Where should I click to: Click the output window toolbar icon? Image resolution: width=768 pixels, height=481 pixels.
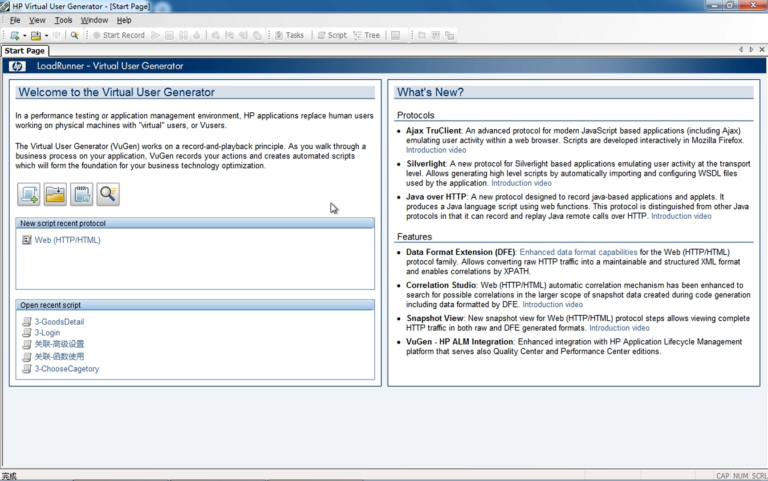[x=395, y=35]
